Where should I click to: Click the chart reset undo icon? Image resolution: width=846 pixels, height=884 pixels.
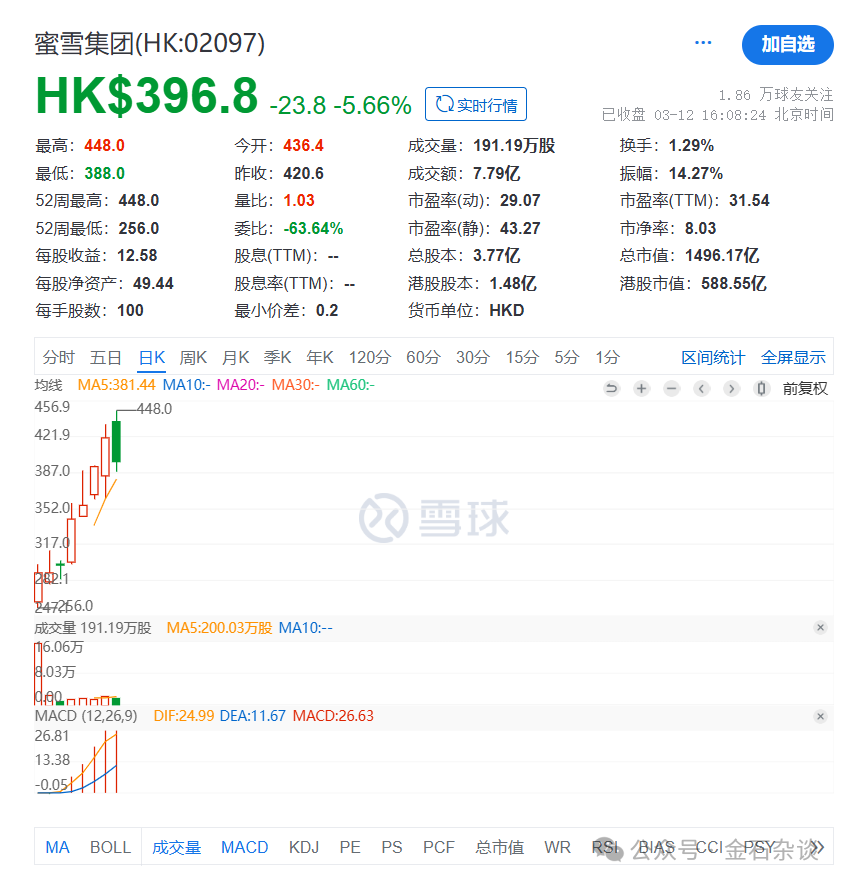click(611, 388)
